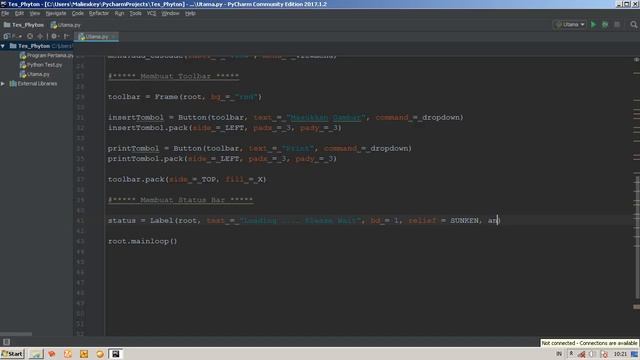Click the printTombol.pack line
640x360 pixels.
[x=222, y=159]
